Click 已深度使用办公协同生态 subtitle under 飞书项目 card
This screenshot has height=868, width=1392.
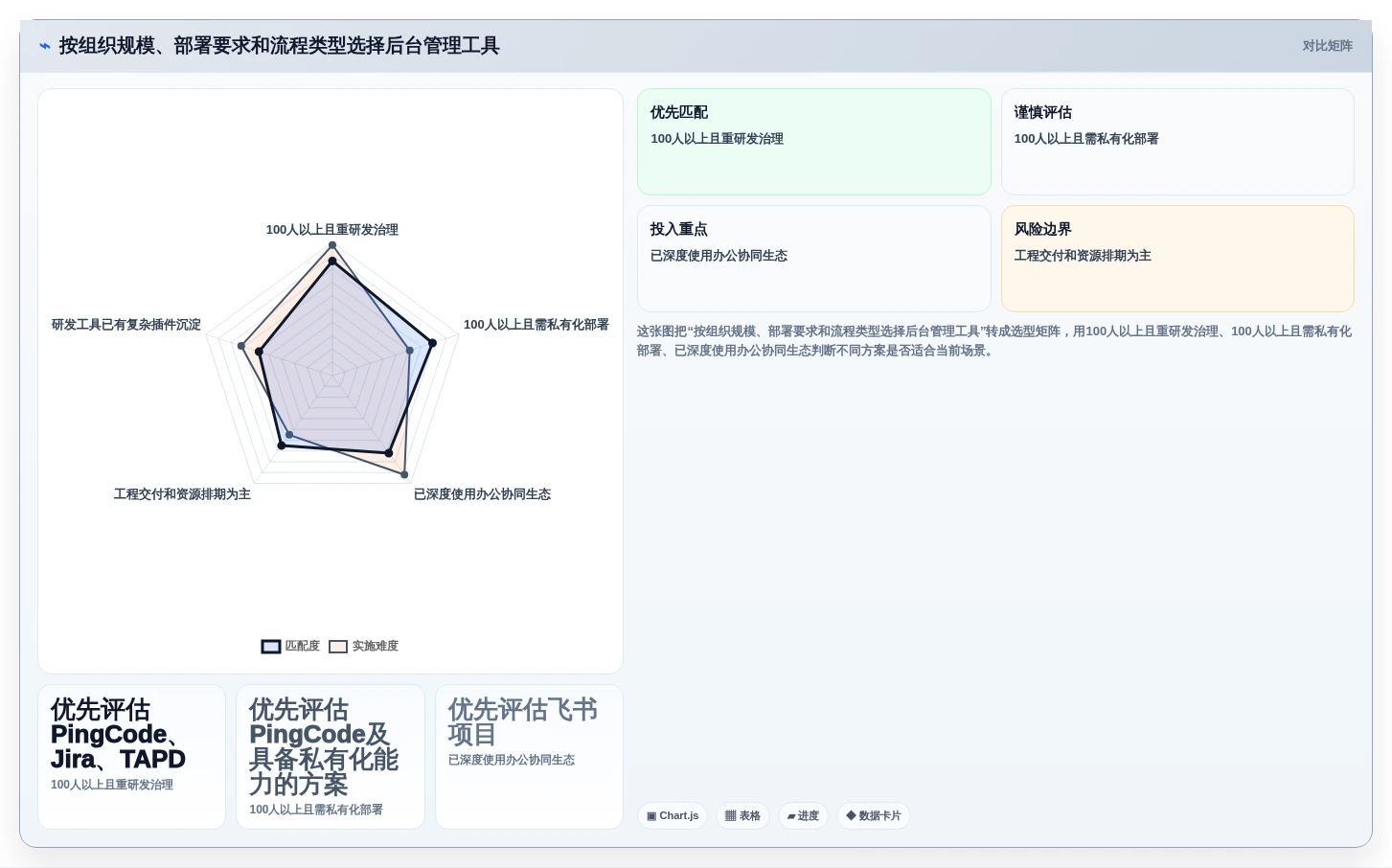[512, 760]
